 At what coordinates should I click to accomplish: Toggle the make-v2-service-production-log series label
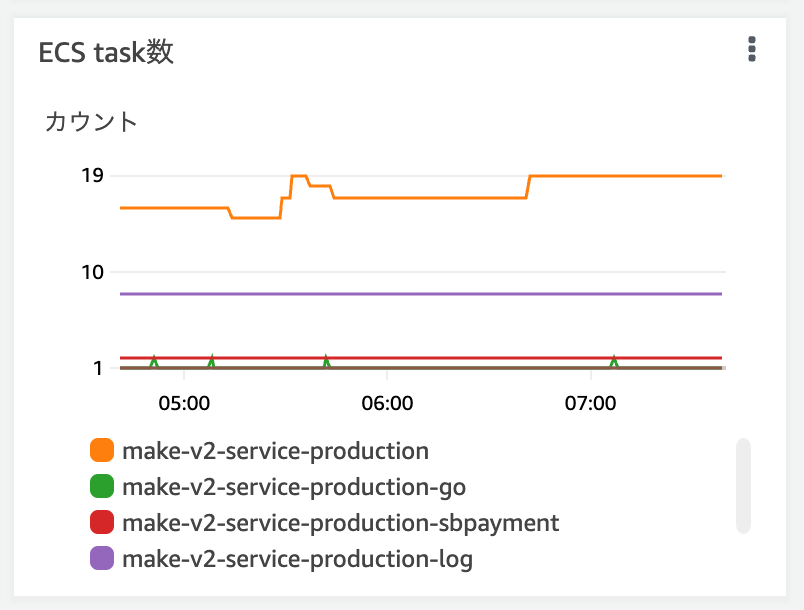[x=297, y=559]
